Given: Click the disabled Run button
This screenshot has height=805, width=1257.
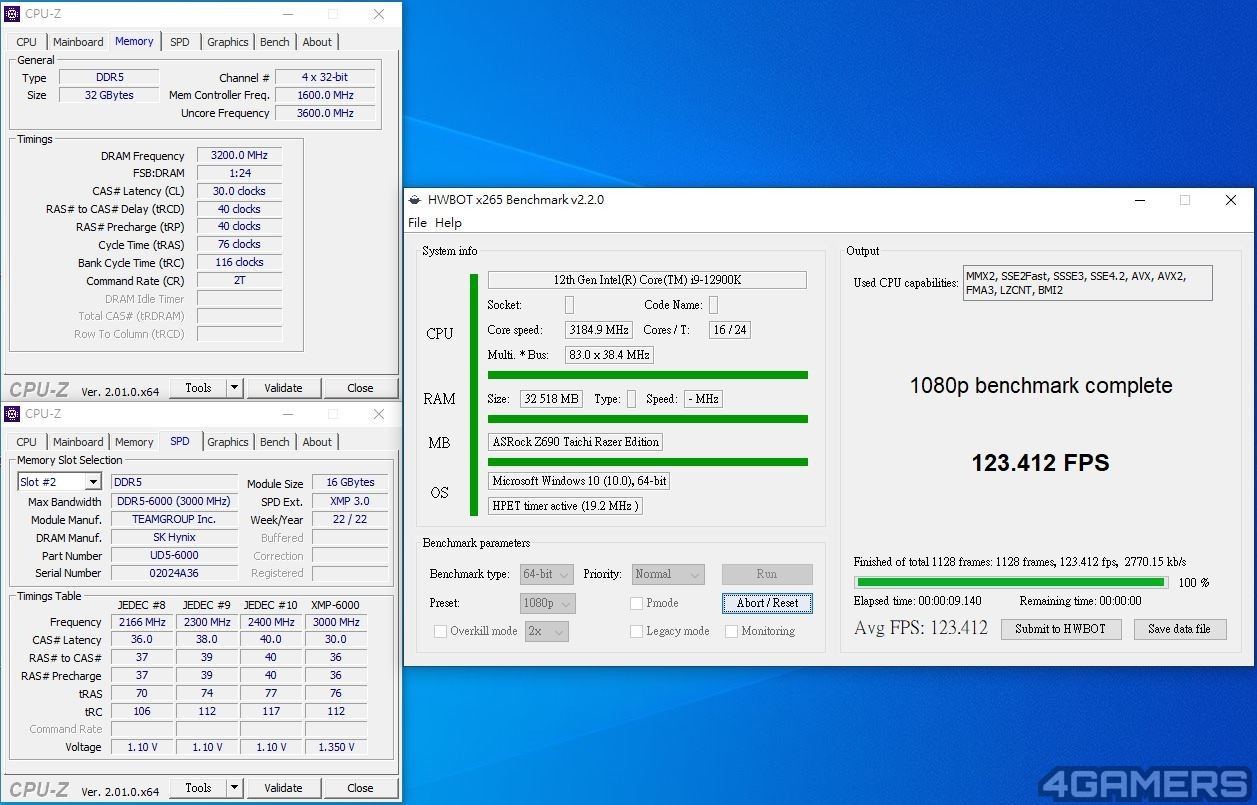Looking at the screenshot, I should tap(767, 574).
